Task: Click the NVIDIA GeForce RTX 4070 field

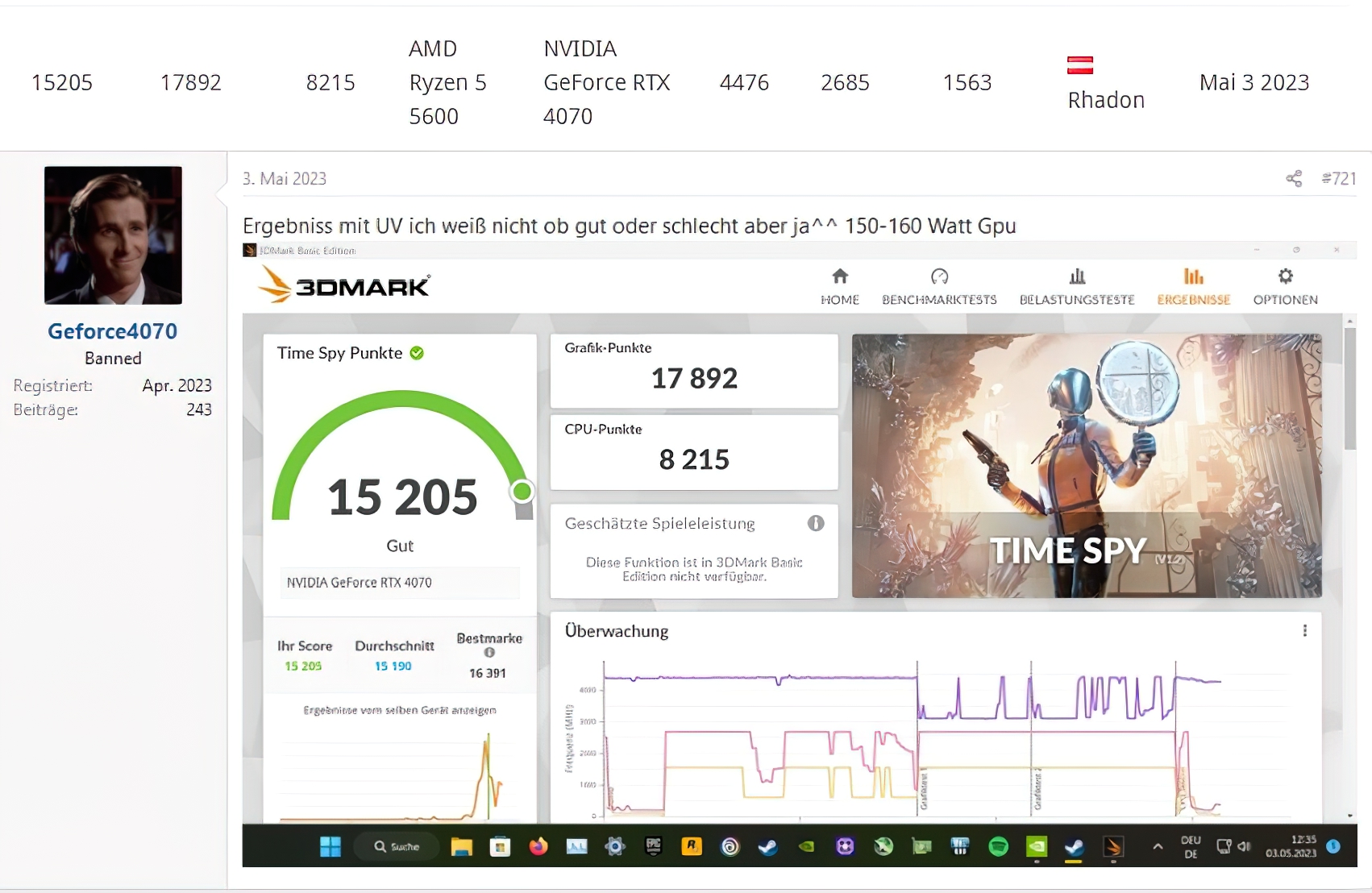Action: click(400, 583)
